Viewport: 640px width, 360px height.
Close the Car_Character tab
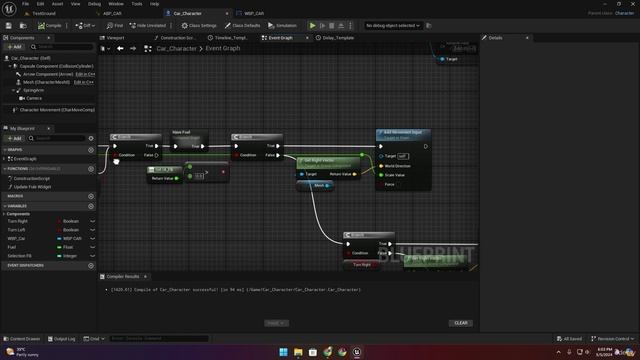(x=227, y=13)
